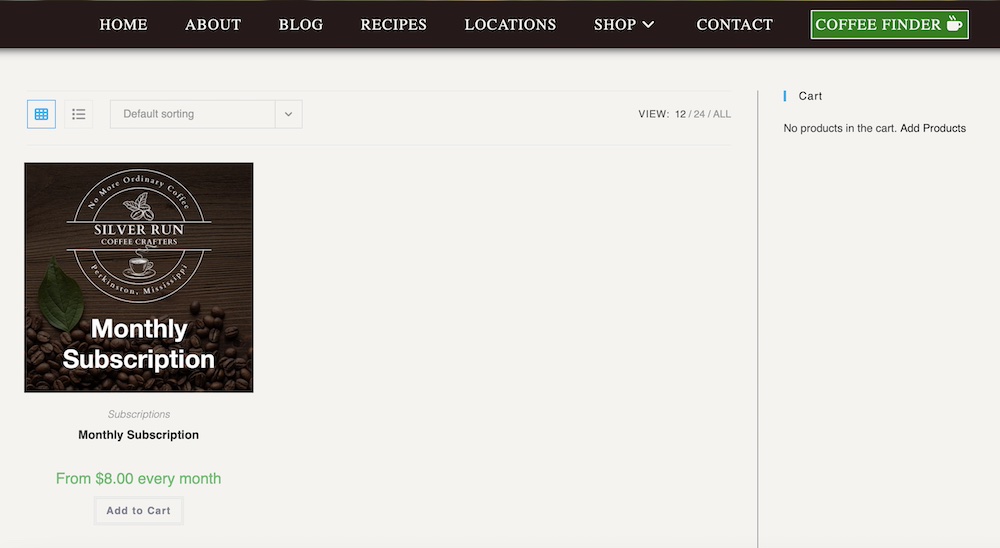Switch to grid view layout

[x=41, y=114]
